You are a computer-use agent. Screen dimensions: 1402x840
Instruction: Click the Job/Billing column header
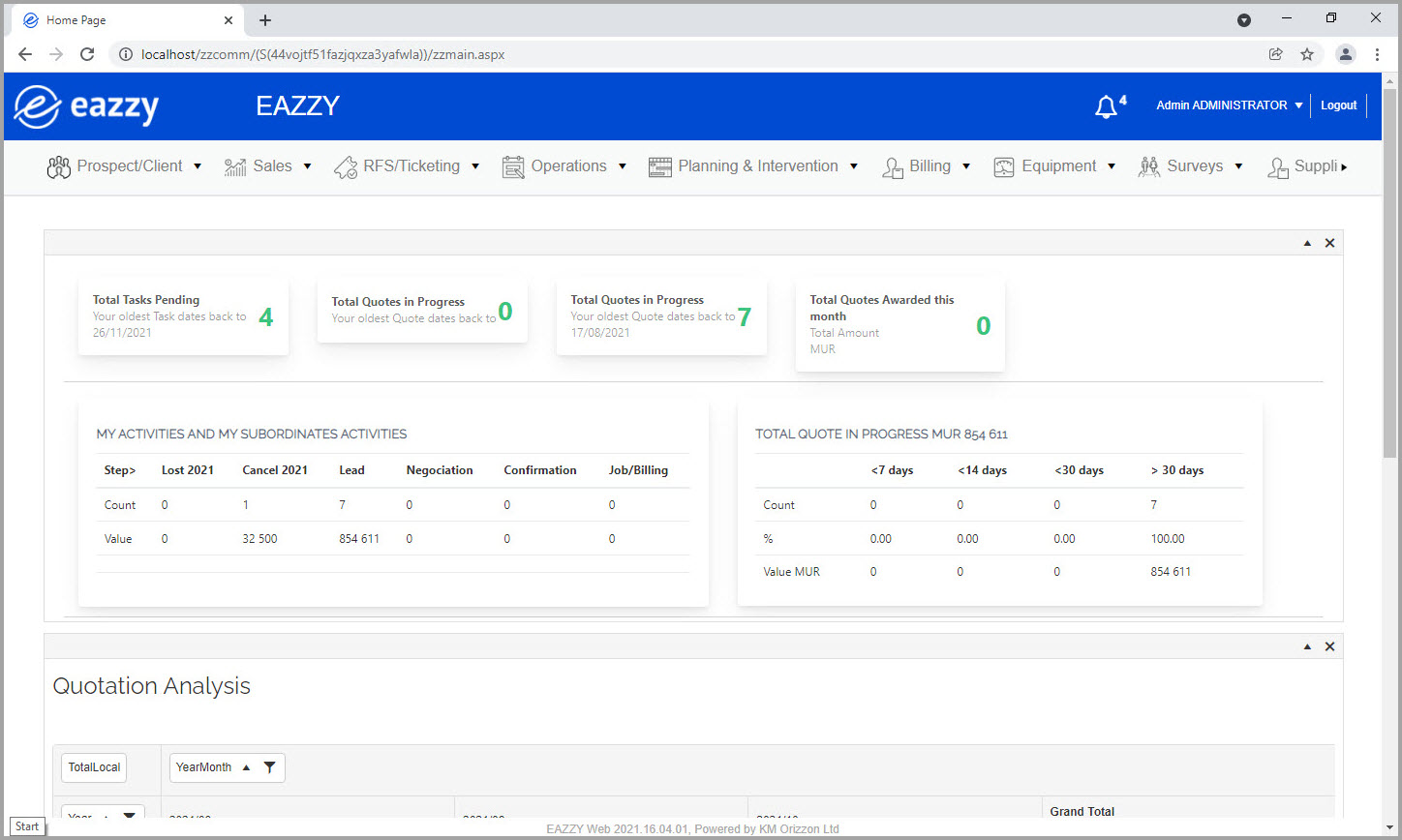point(638,470)
